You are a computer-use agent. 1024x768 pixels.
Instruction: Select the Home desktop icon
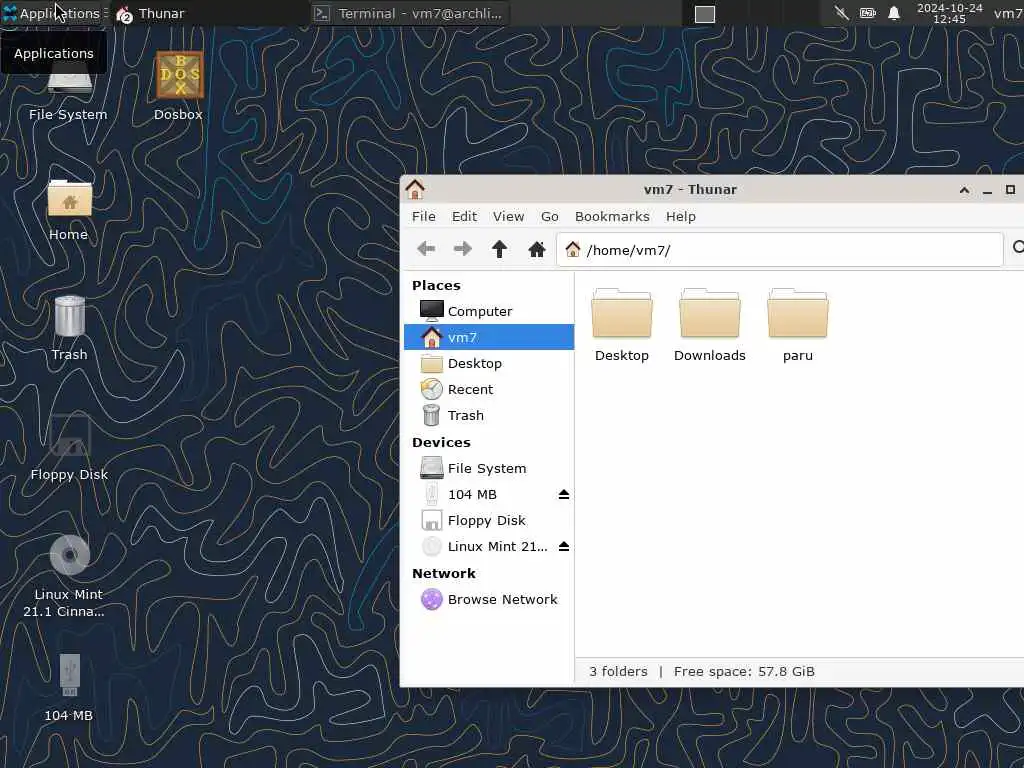tap(69, 209)
